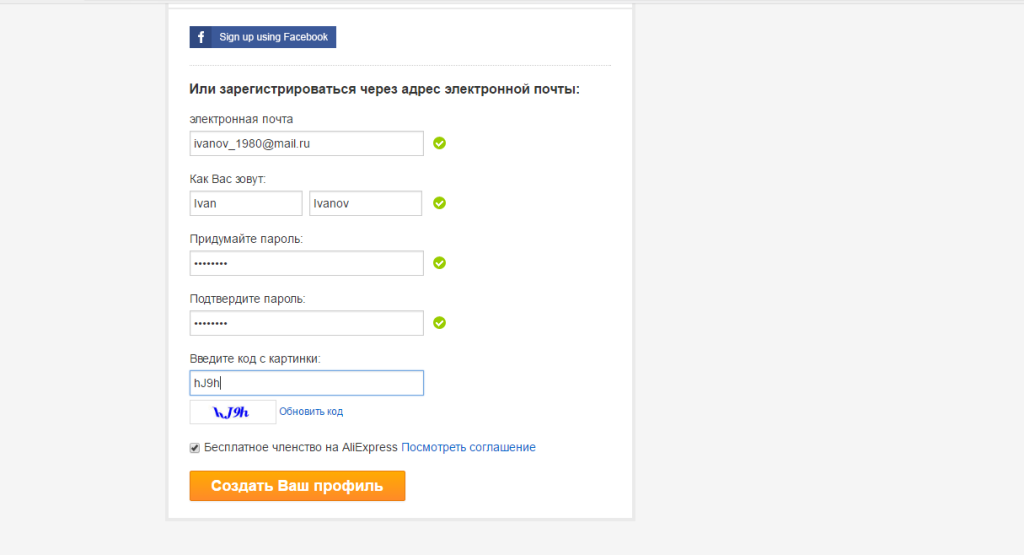
Task: Click the last name field containing Ivanov
Action: (x=365, y=203)
